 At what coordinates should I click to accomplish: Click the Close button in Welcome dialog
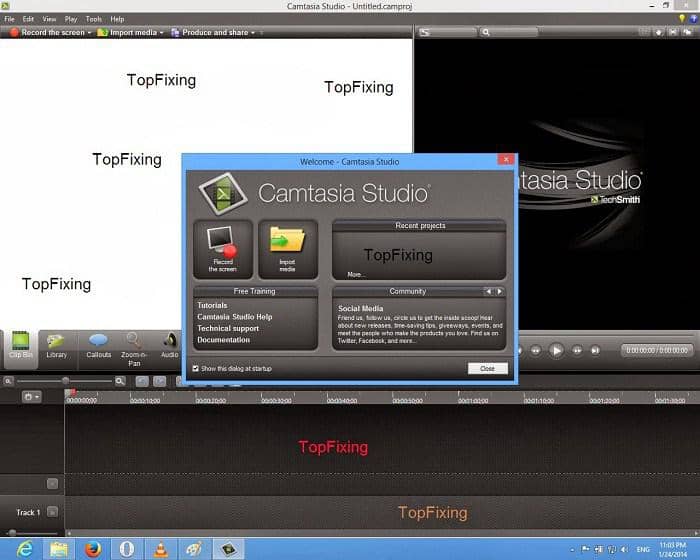[x=488, y=368]
